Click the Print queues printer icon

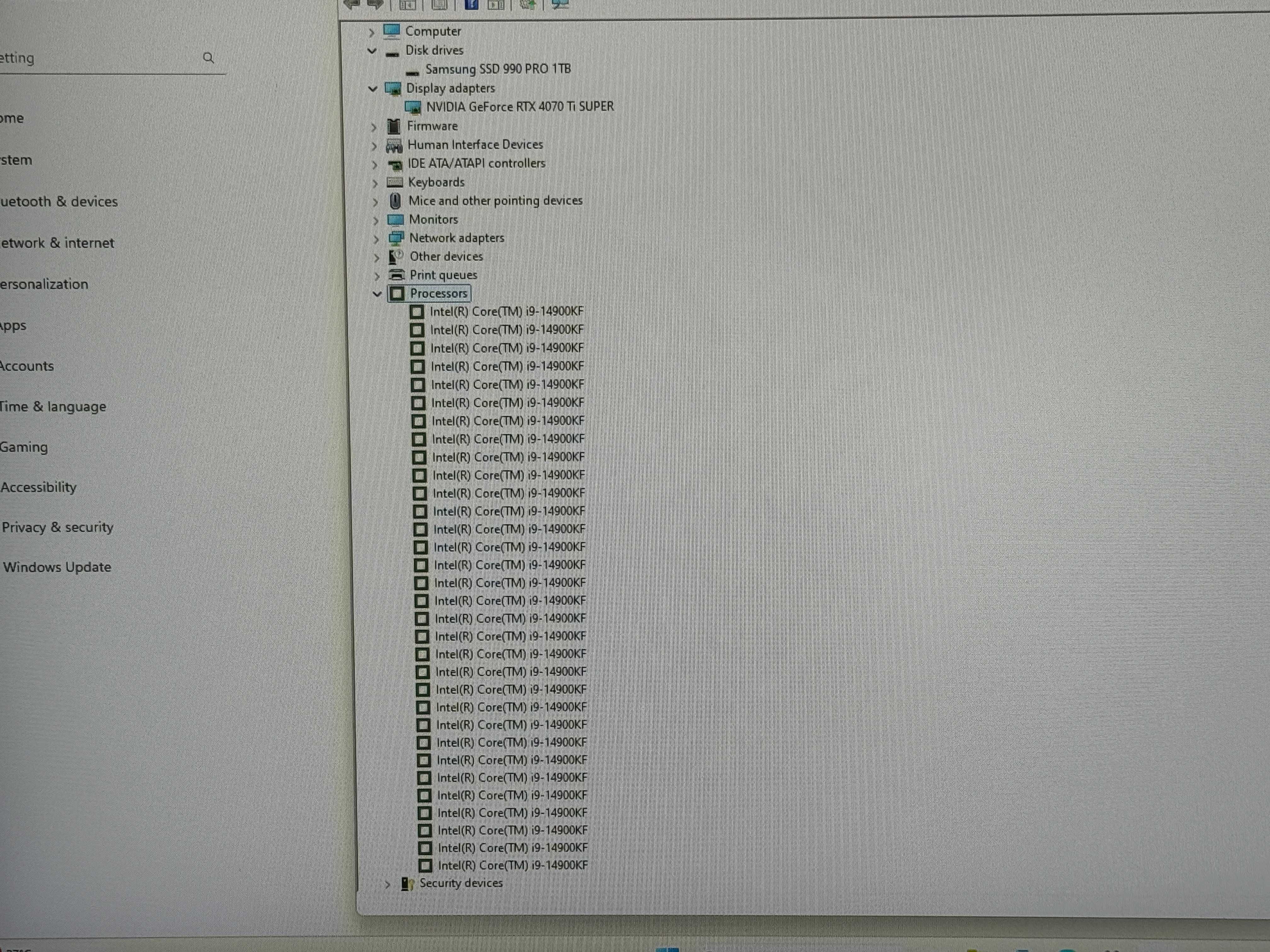pos(397,275)
